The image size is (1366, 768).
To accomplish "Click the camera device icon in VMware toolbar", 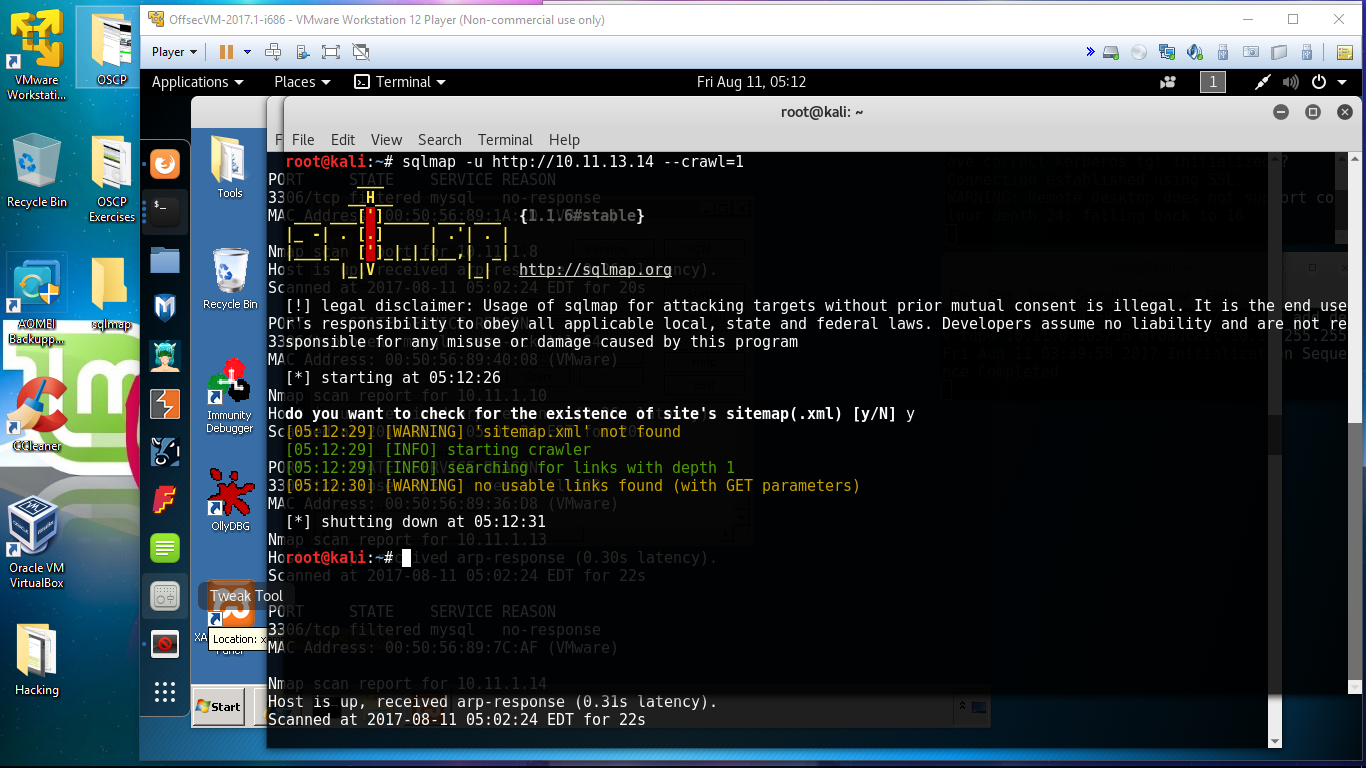I will point(1251,52).
